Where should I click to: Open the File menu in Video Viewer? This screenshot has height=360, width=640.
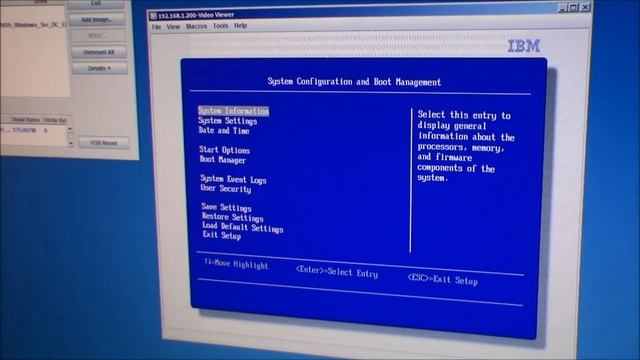tap(156, 27)
